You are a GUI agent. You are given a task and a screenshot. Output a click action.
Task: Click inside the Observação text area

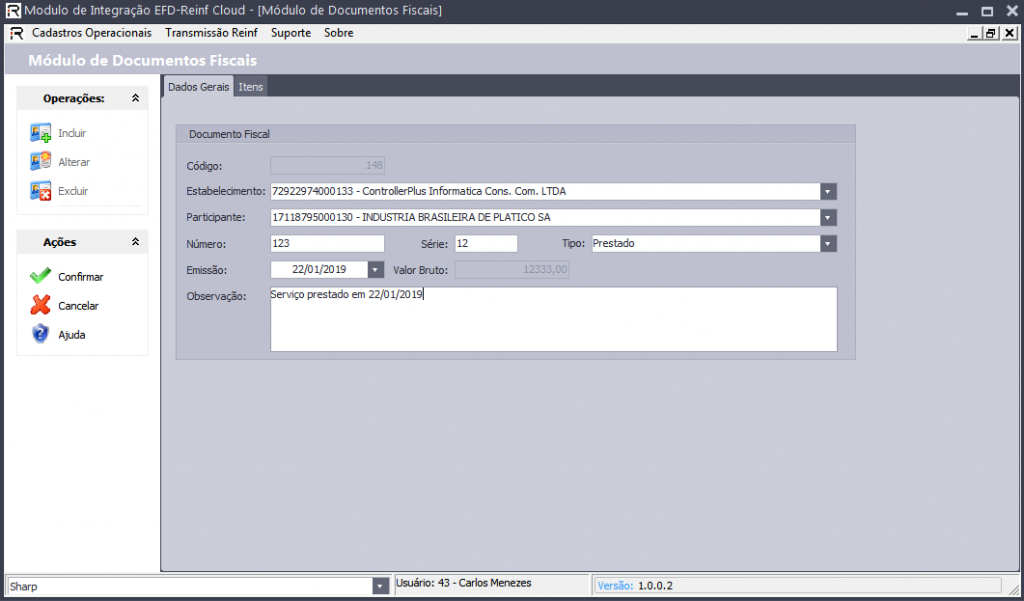pos(553,319)
